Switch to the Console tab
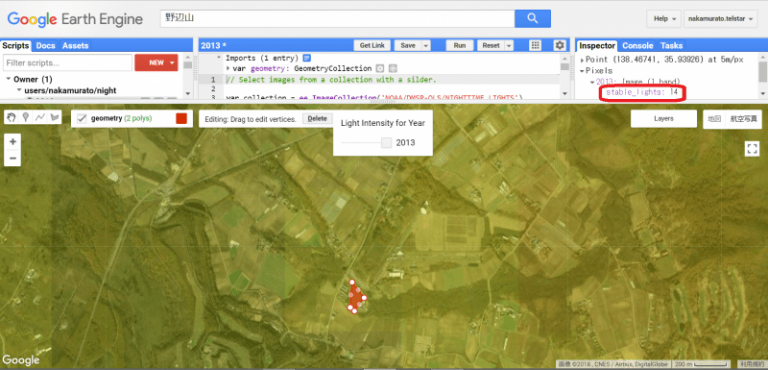The width and height of the screenshot is (768, 370). [x=637, y=46]
